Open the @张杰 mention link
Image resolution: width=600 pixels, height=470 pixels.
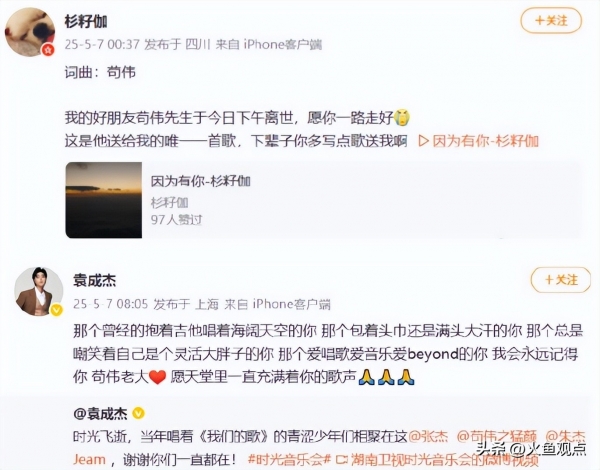(429, 436)
